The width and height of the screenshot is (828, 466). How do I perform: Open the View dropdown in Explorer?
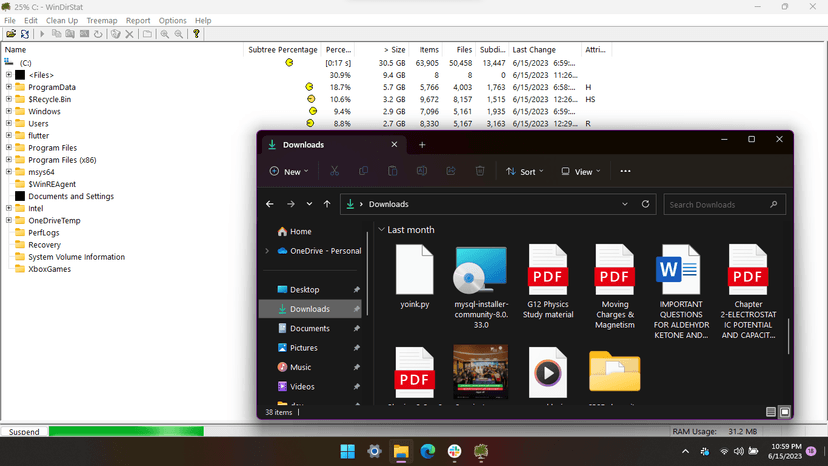point(580,172)
